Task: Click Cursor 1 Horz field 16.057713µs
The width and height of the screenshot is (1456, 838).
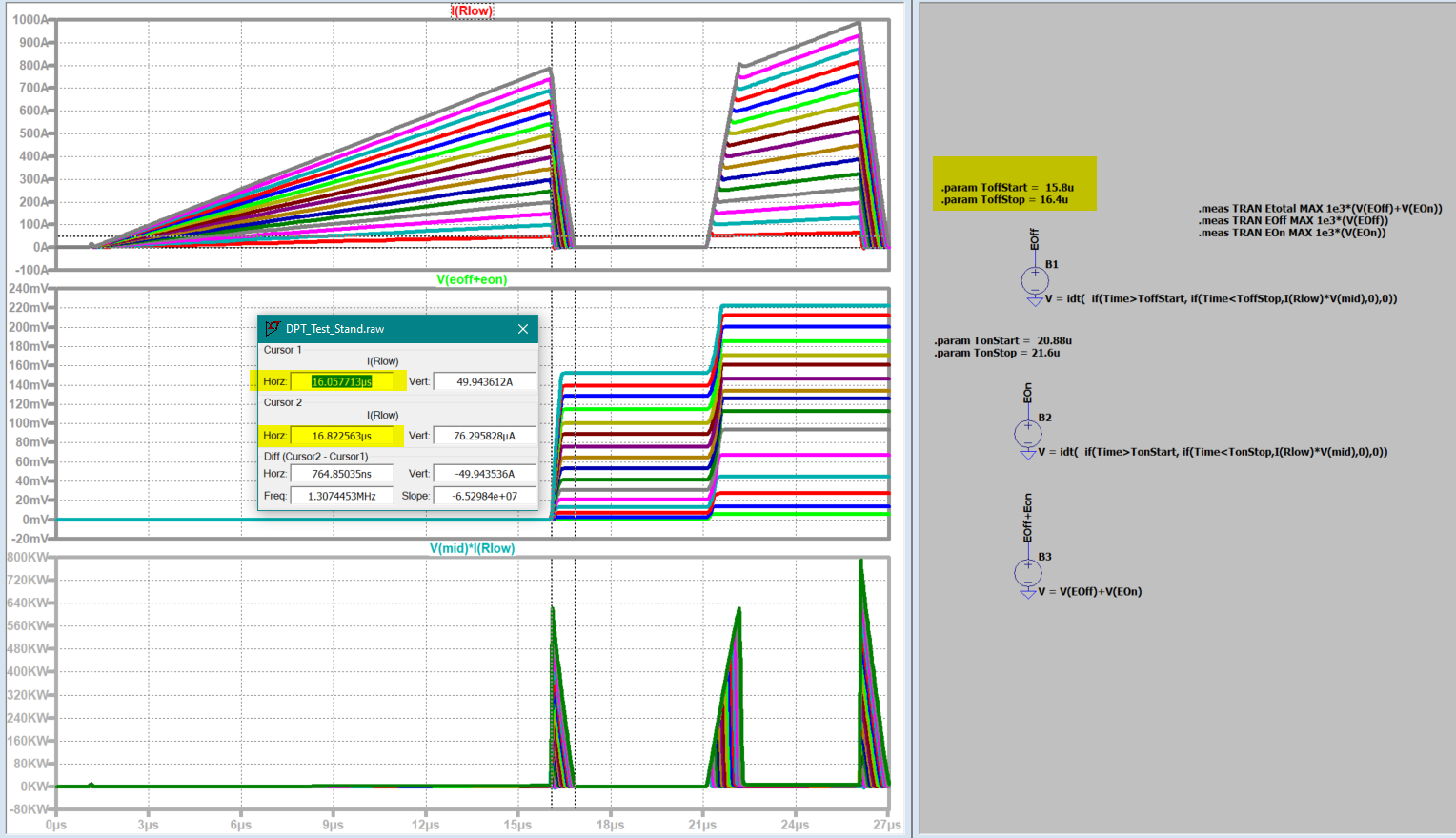Action: [341, 381]
